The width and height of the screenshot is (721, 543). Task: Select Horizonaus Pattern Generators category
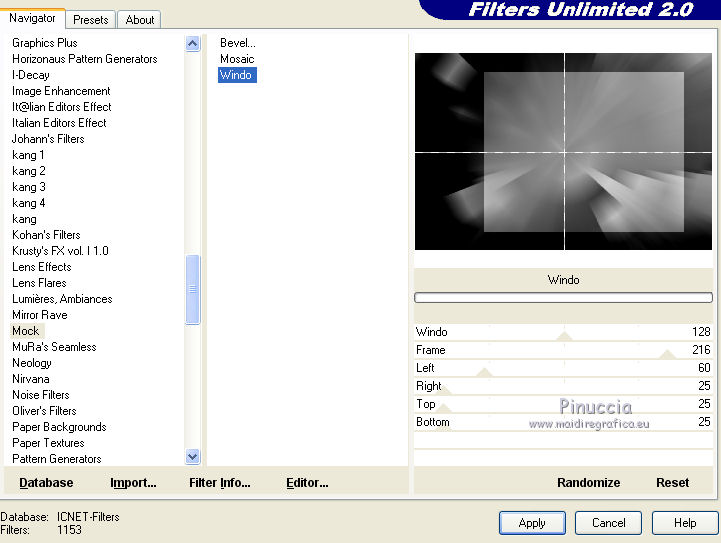click(x=85, y=59)
